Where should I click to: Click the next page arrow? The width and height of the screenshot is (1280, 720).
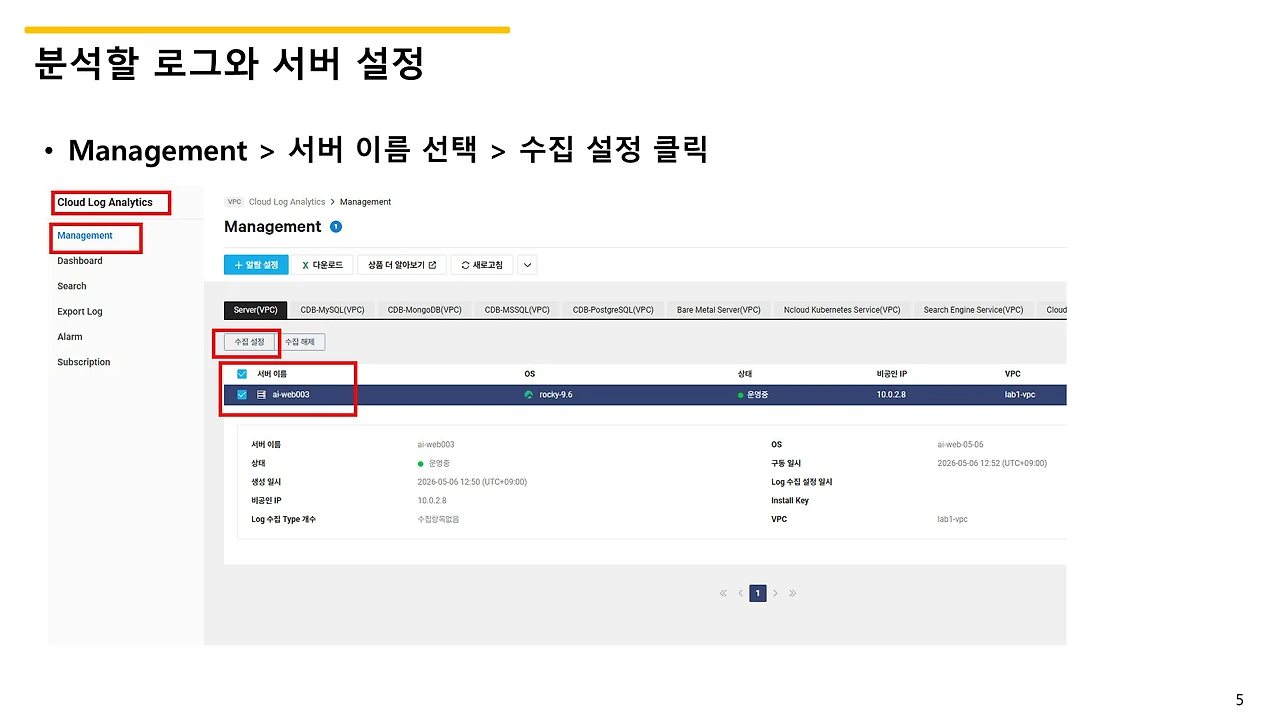point(775,593)
